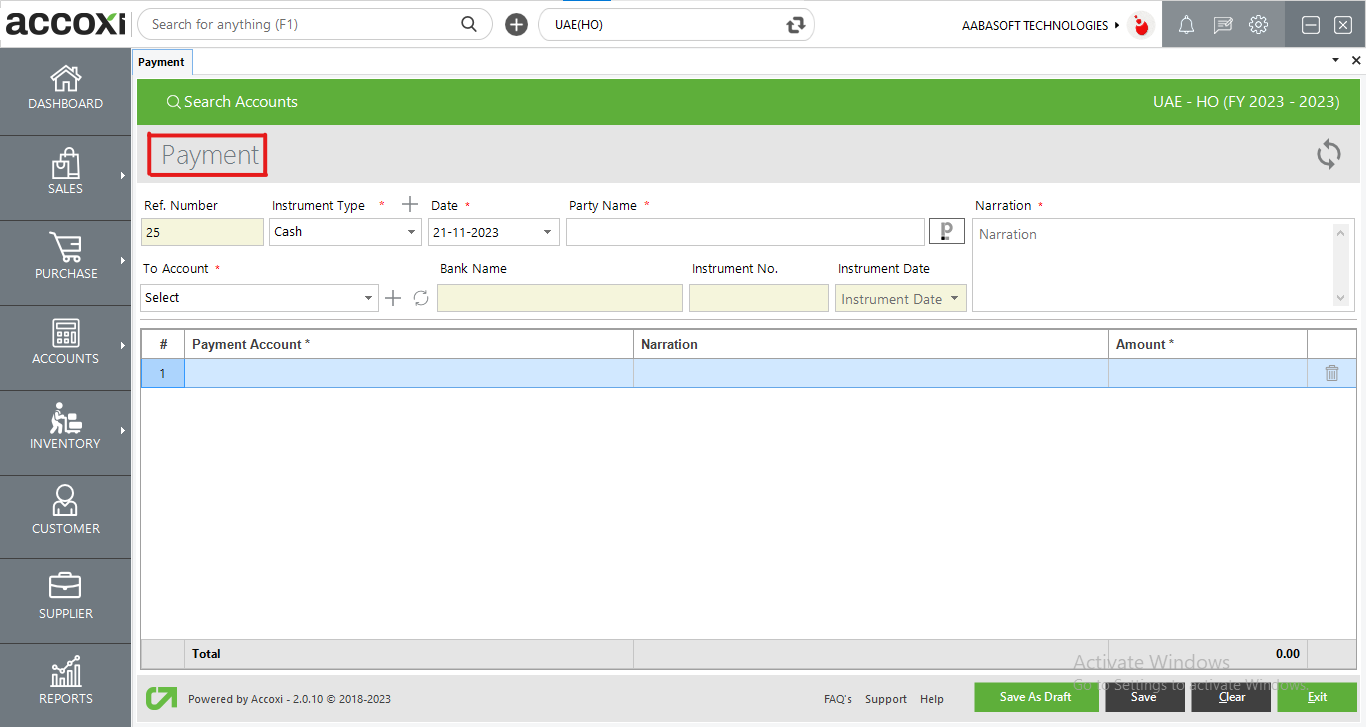Open the Customer module
Viewport: 1366px width, 727px height.
(65, 515)
